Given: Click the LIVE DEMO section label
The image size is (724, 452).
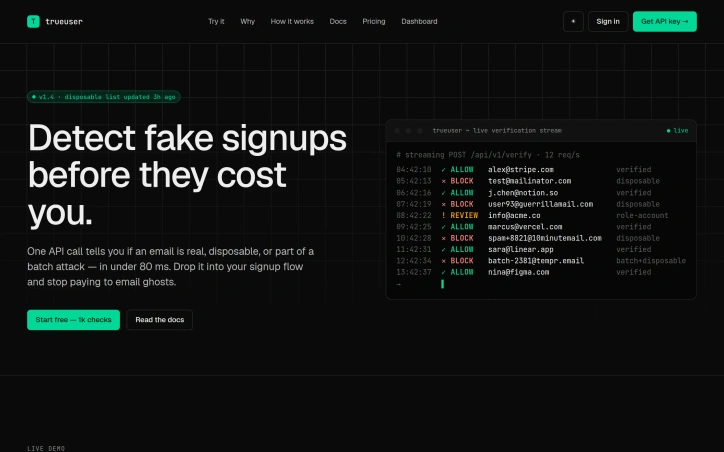Looking at the screenshot, I should [x=46, y=448].
